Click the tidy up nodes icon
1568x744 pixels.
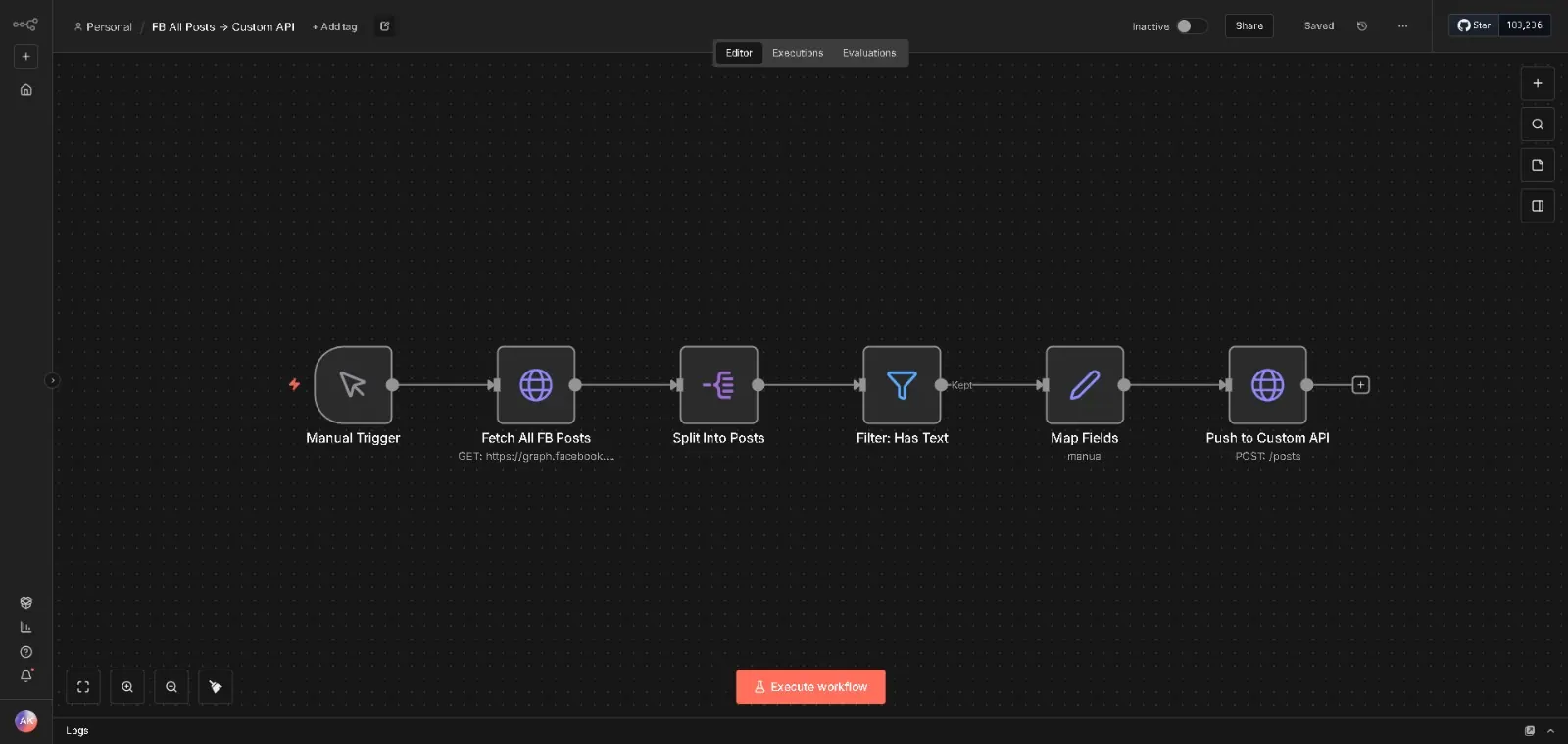coord(216,687)
